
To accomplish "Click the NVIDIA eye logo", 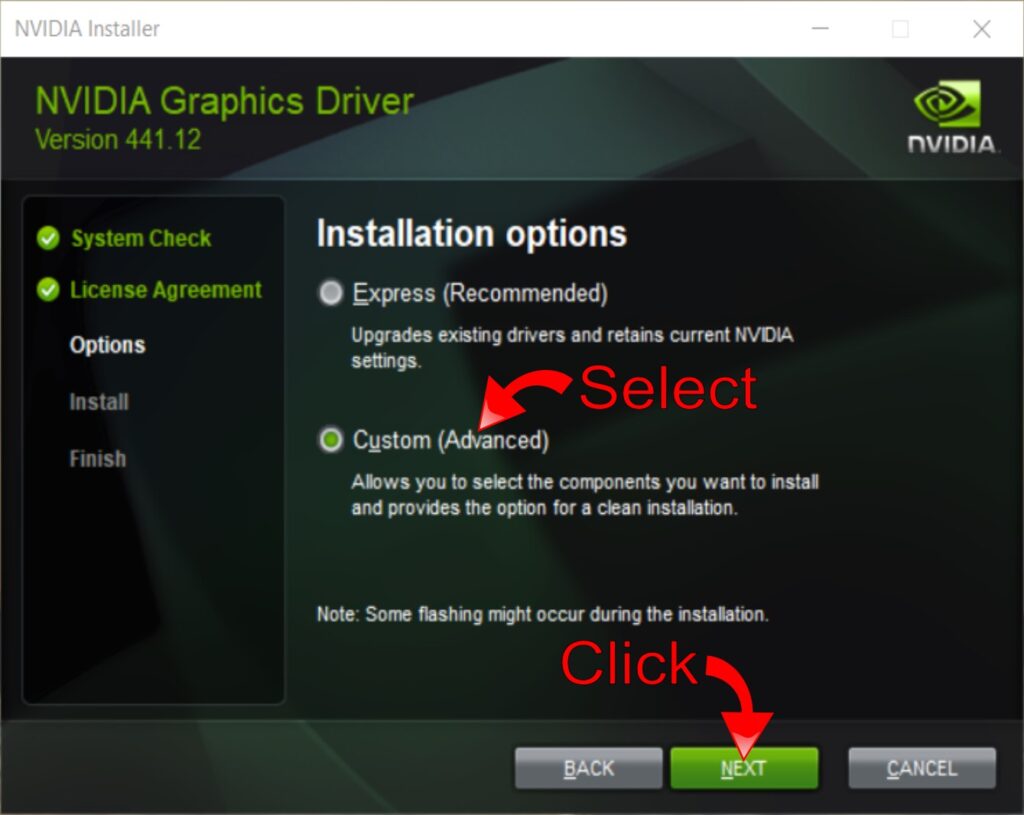I will pos(947,105).
